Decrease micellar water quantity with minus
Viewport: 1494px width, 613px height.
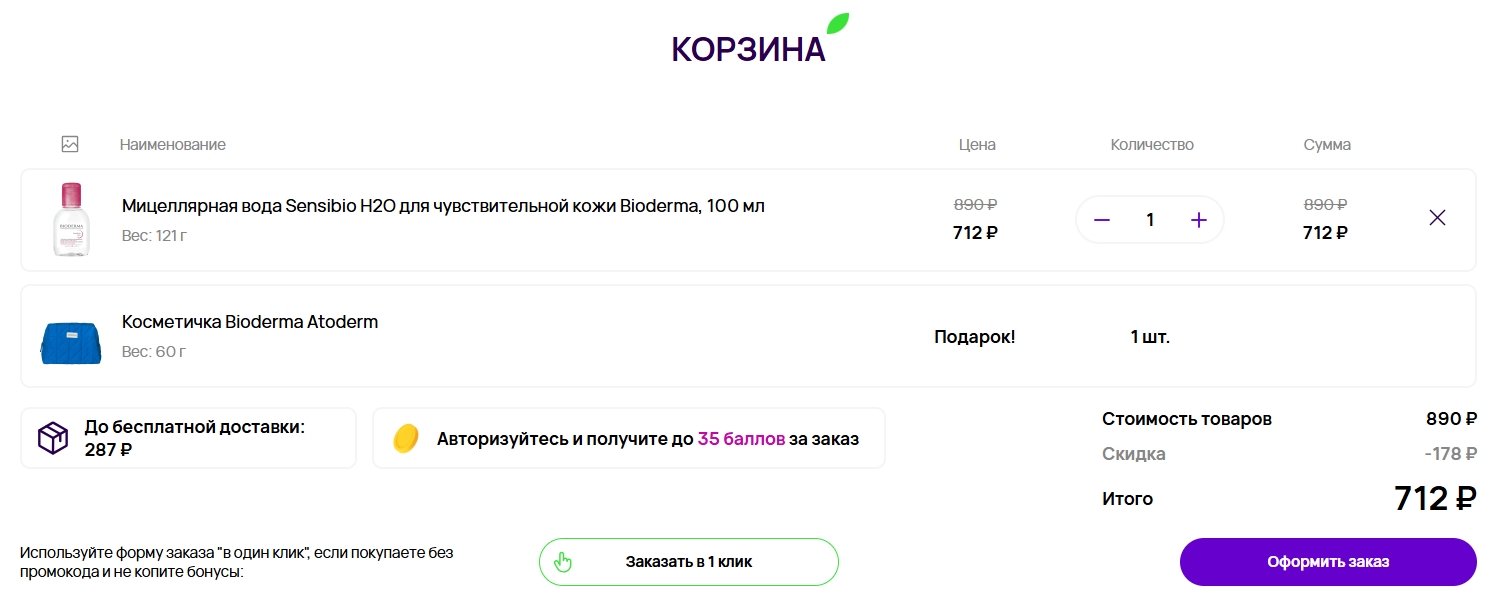point(1102,220)
